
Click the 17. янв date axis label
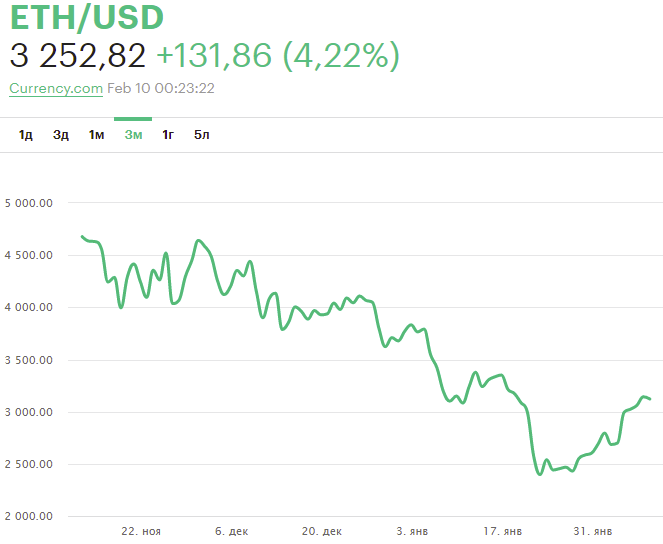[x=502, y=531]
